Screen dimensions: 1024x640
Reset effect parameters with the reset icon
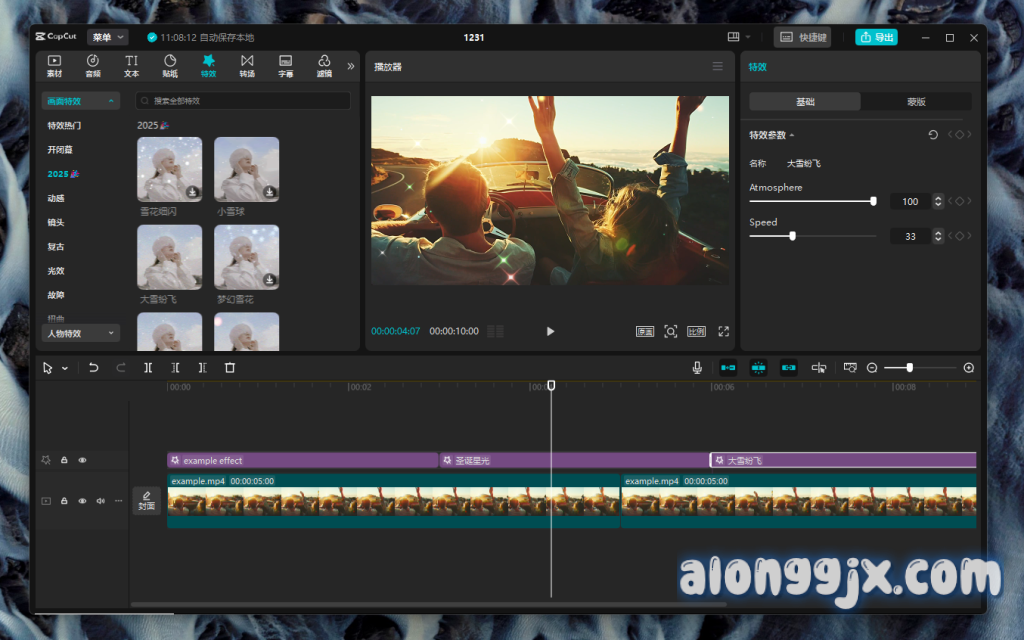point(933,135)
